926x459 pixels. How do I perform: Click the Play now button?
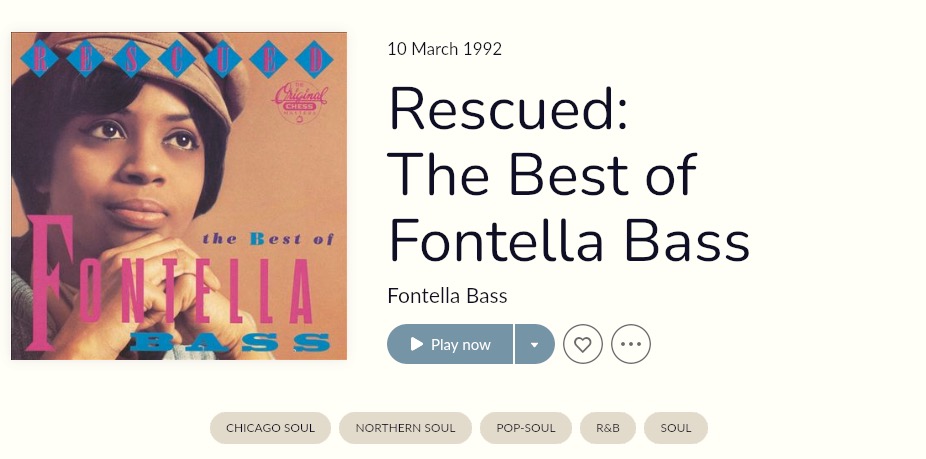[450, 344]
